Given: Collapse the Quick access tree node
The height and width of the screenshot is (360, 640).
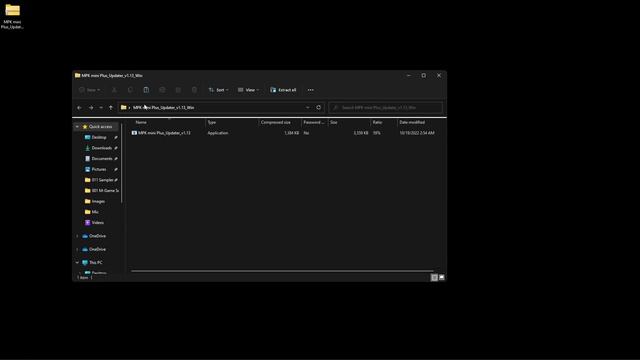Looking at the screenshot, I should (x=77, y=127).
